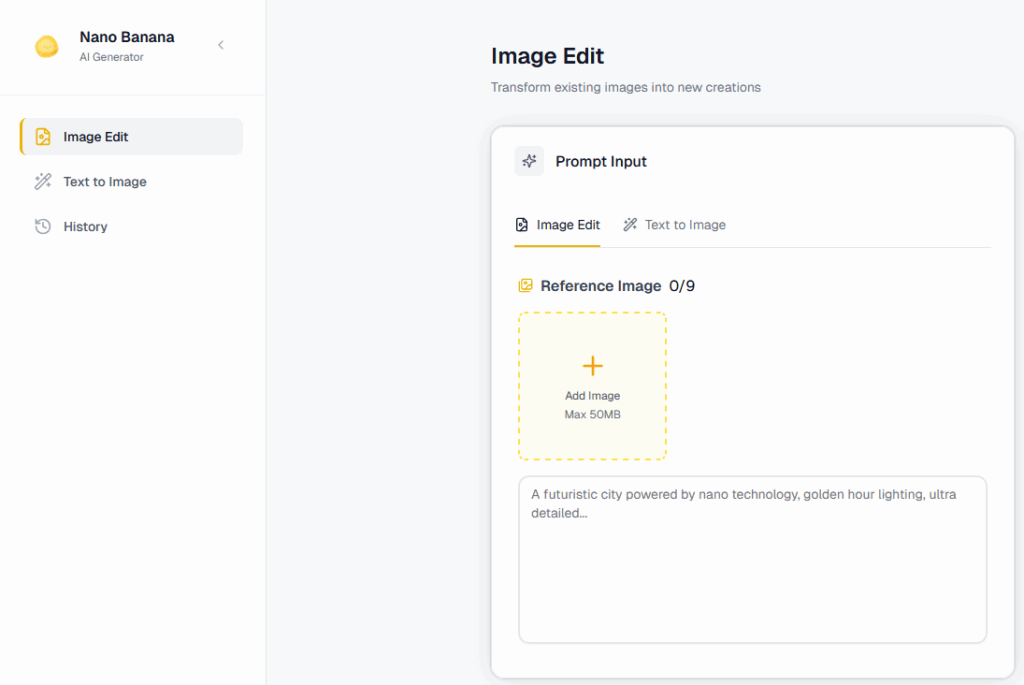This screenshot has width=1024, height=685.
Task: Click the wand icon on the Text to Image tab
Action: pyautogui.click(x=630, y=225)
